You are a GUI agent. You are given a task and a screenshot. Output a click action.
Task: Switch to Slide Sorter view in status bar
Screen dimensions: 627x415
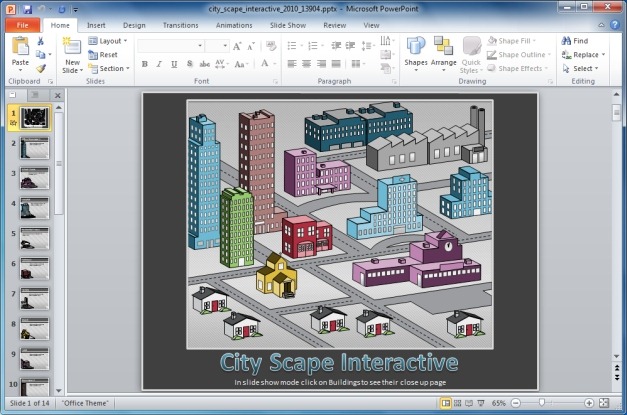coord(458,402)
